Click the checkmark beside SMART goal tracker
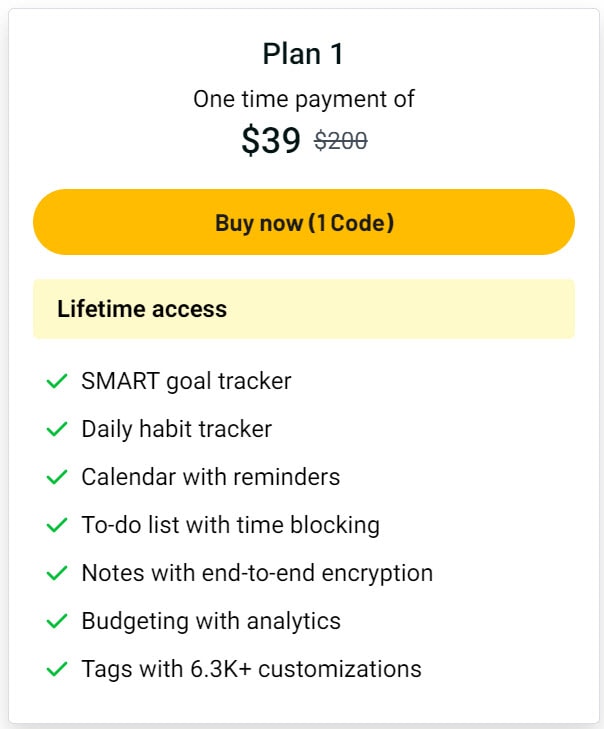Image resolution: width=604 pixels, height=729 pixels. pos(57,381)
